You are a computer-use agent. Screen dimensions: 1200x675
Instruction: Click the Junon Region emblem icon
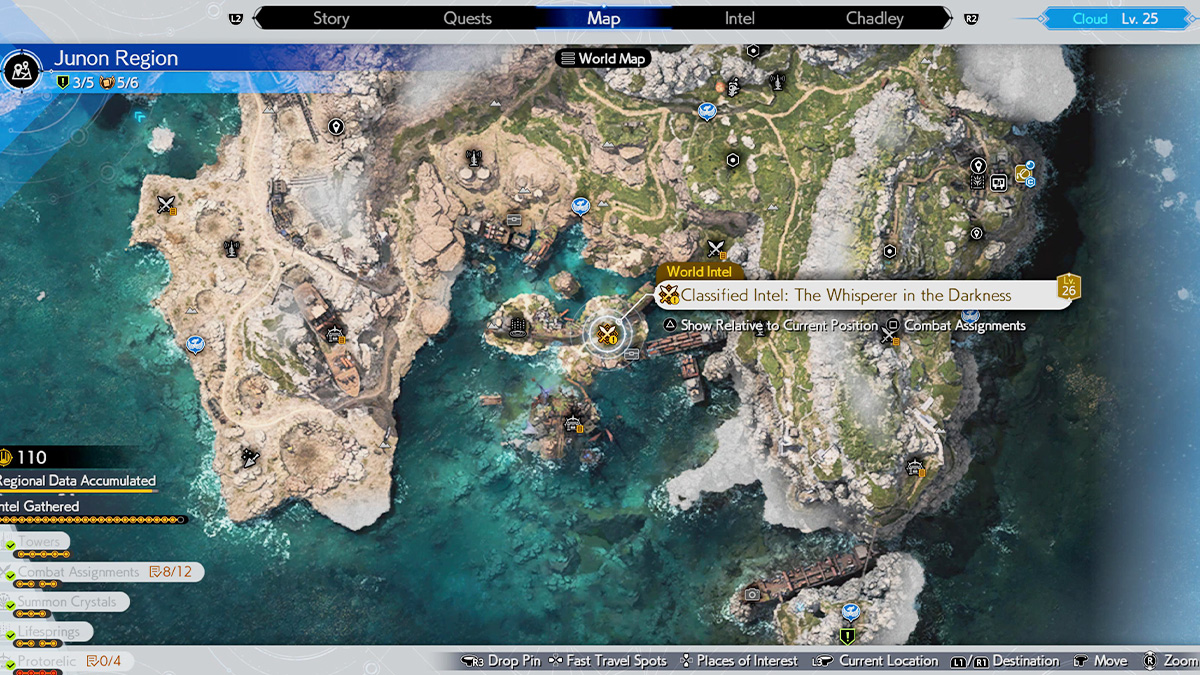coord(22,70)
